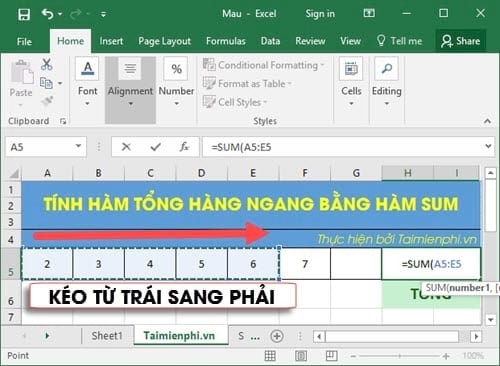Switch to Normal view icon
The height and width of the screenshot is (366, 500).
[x=270, y=356]
